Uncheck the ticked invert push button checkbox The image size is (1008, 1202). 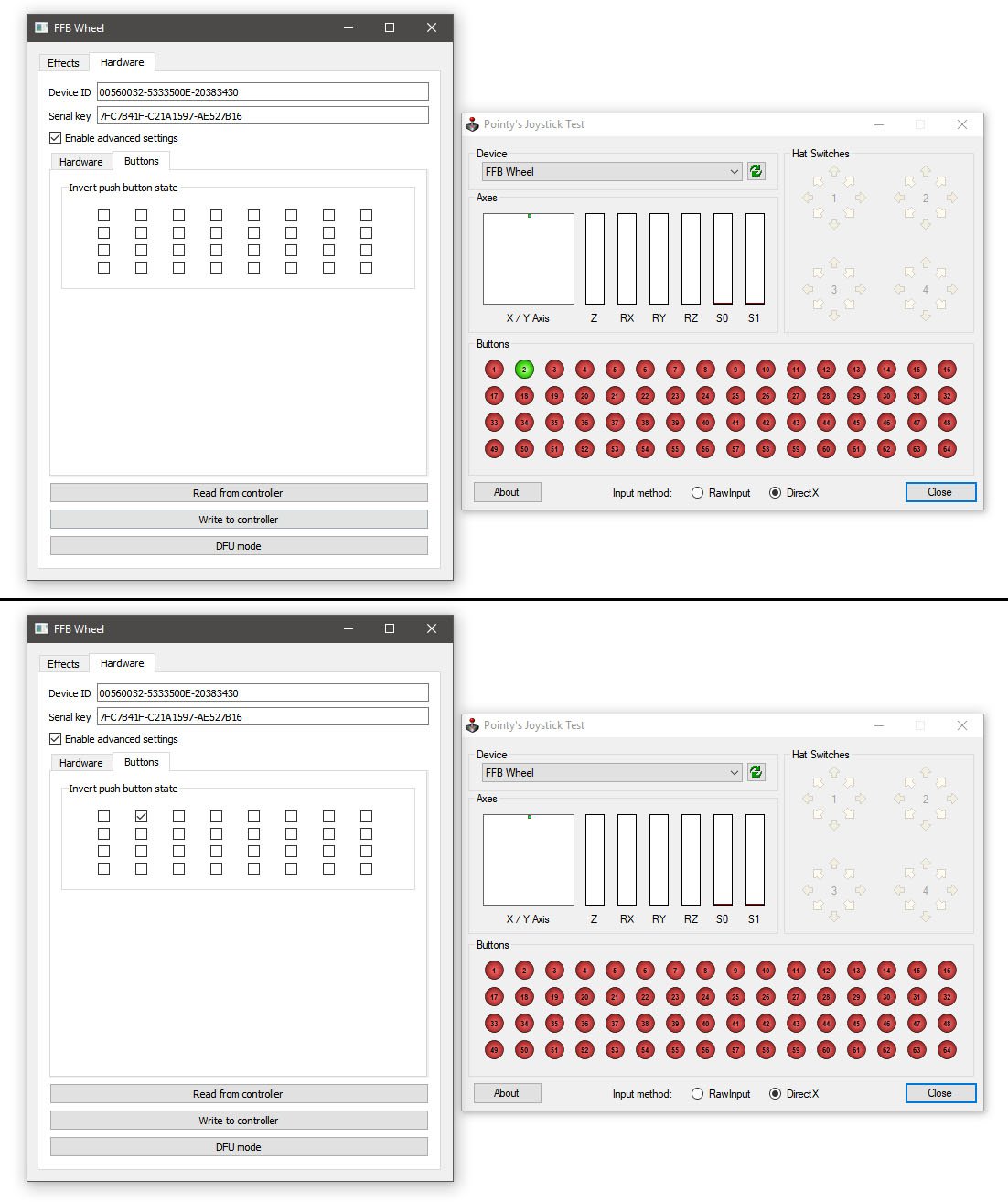[141, 816]
